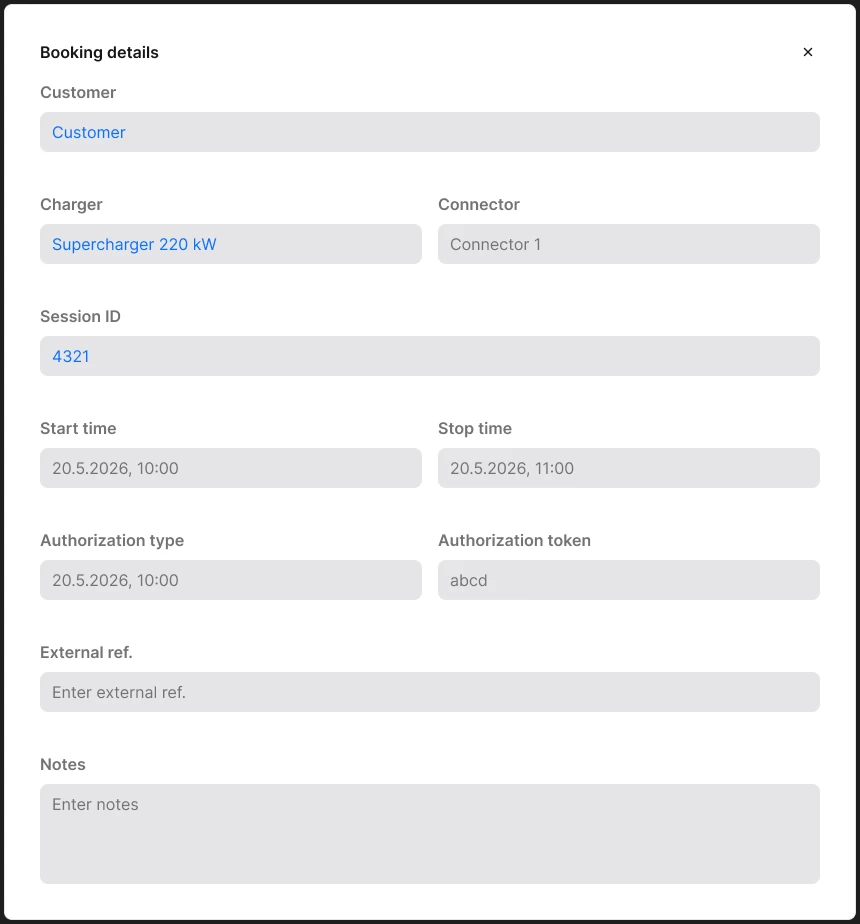Click the Stop time 11:00 field
The image size is (860, 924).
pyautogui.click(x=628, y=468)
